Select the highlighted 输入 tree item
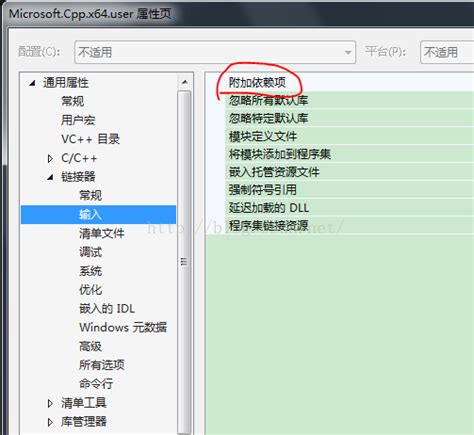 98,214
